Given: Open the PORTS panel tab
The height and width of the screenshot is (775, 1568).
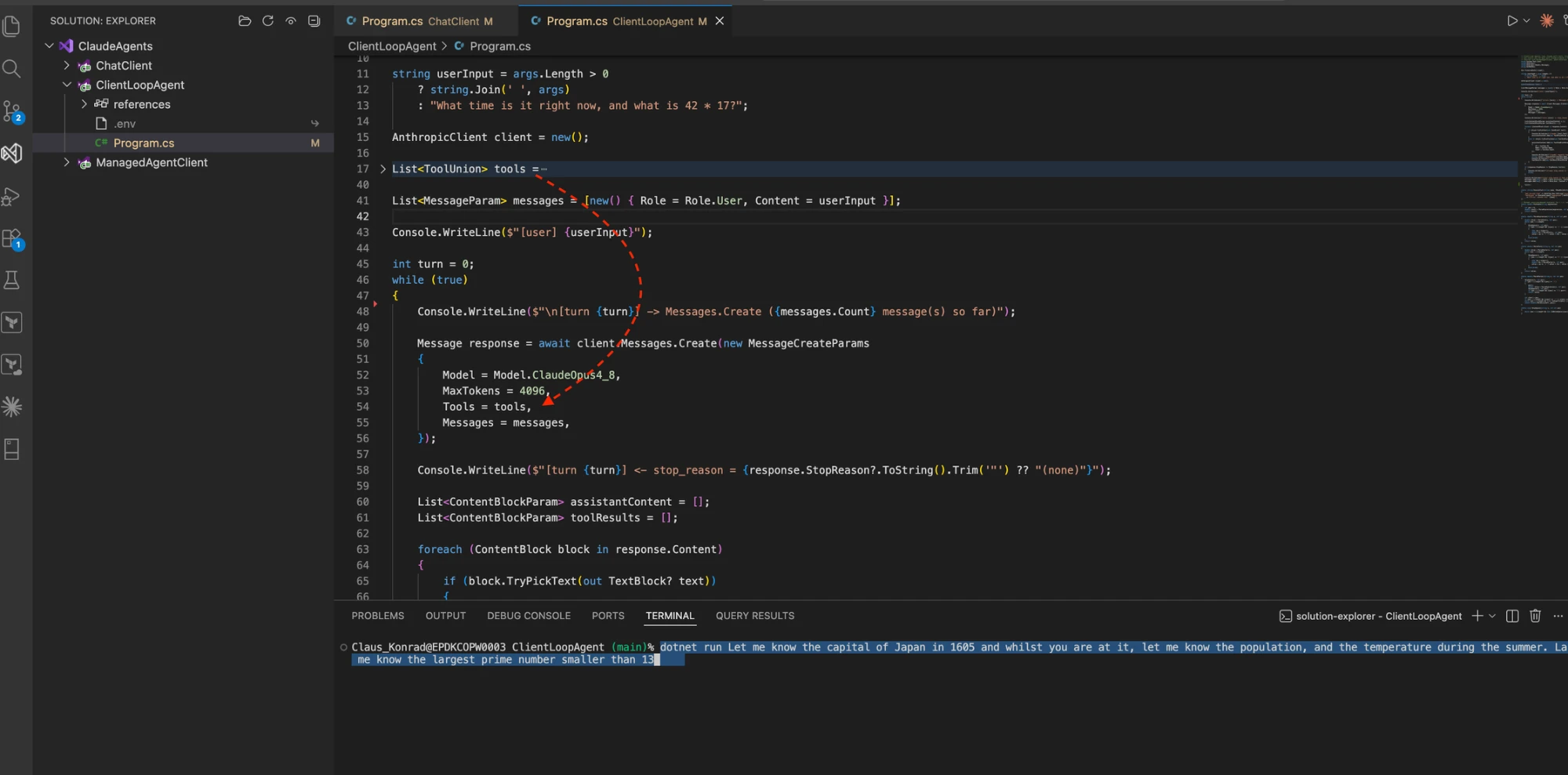Looking at the screenshot, I should pyautogui.click(x=608, y=616).
